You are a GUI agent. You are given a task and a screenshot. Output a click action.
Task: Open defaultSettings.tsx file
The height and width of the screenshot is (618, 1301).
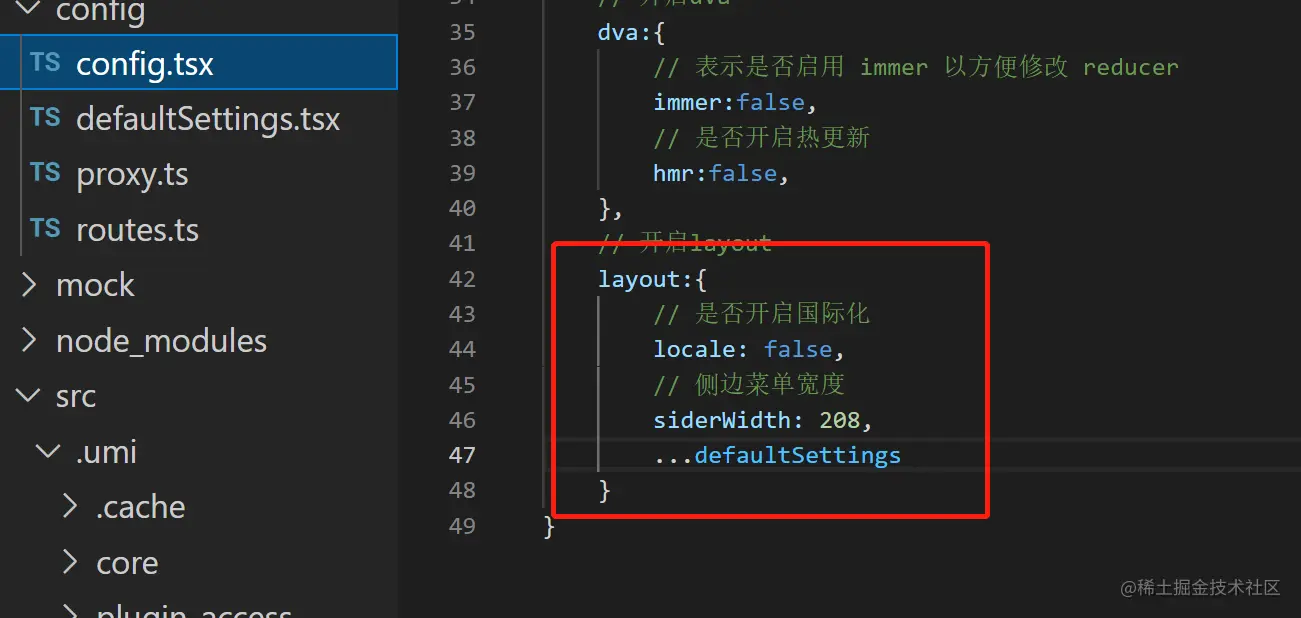click(208, 119)
